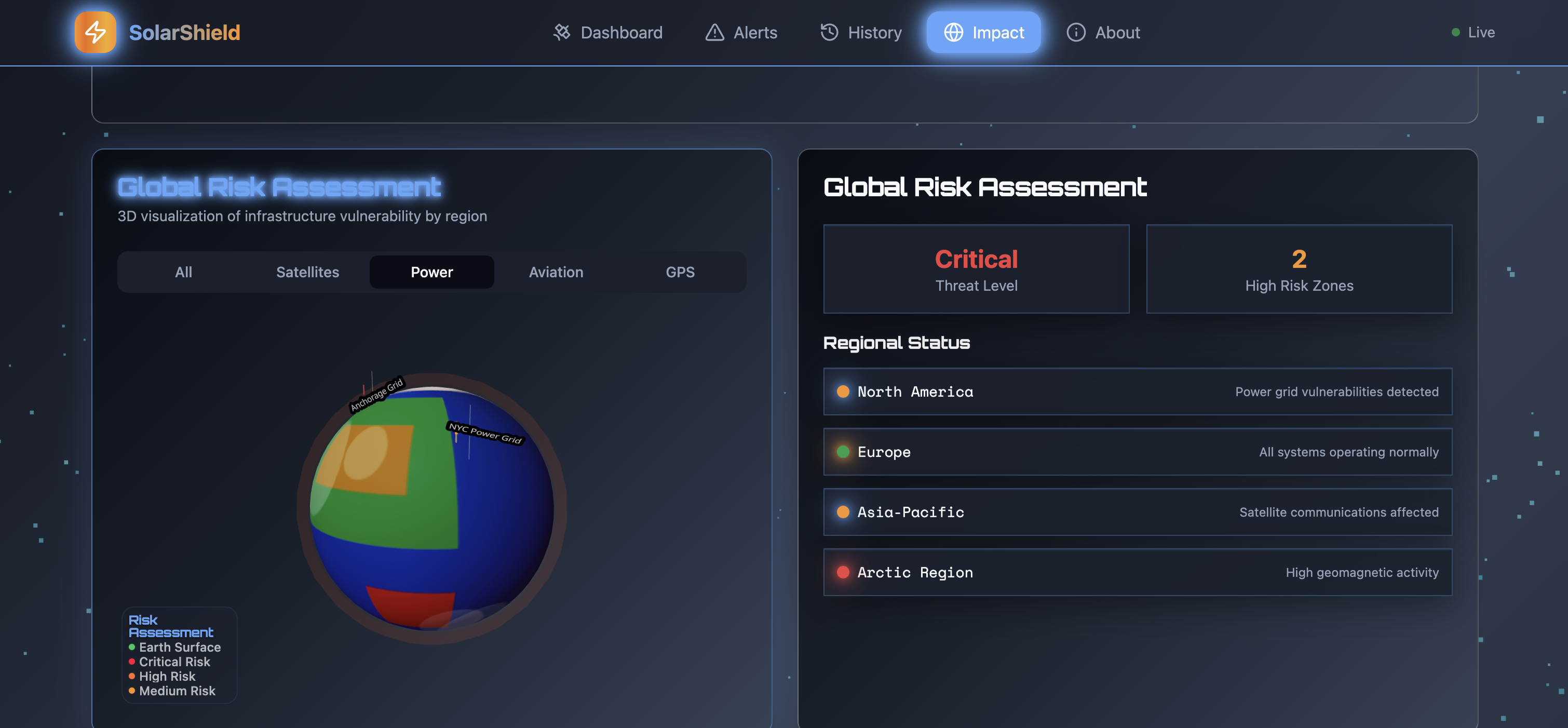Click the About info circle icon
The width and height of the screenshot is (1568, 728).
1076,32
